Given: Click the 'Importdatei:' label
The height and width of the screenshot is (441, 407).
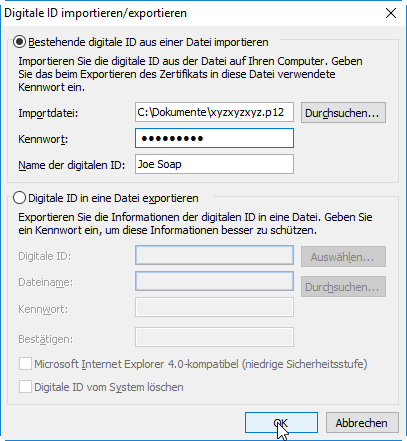Looking at the screenshot, I should click(48, 113).
